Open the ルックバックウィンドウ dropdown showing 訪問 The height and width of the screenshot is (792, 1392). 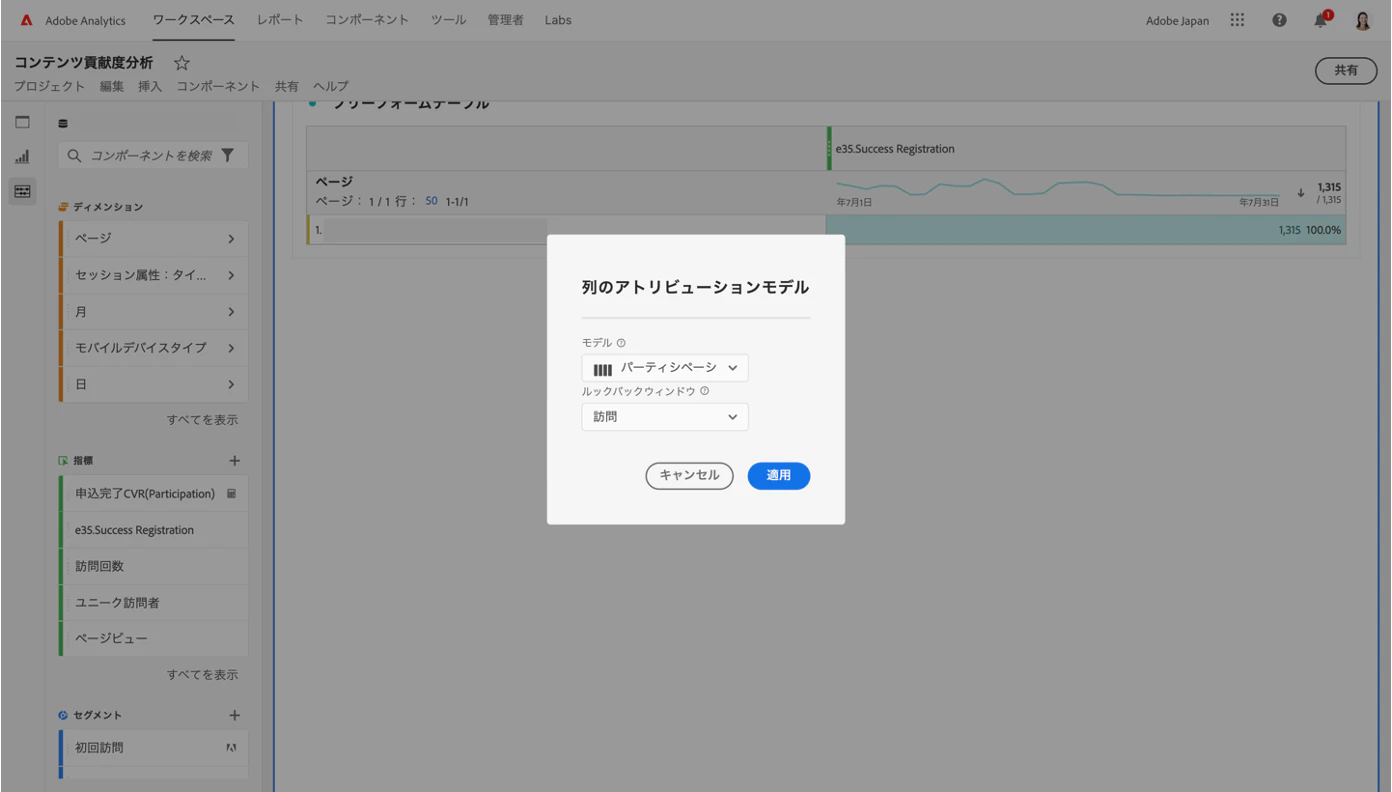pyautogui.click(x=665, y=417)
